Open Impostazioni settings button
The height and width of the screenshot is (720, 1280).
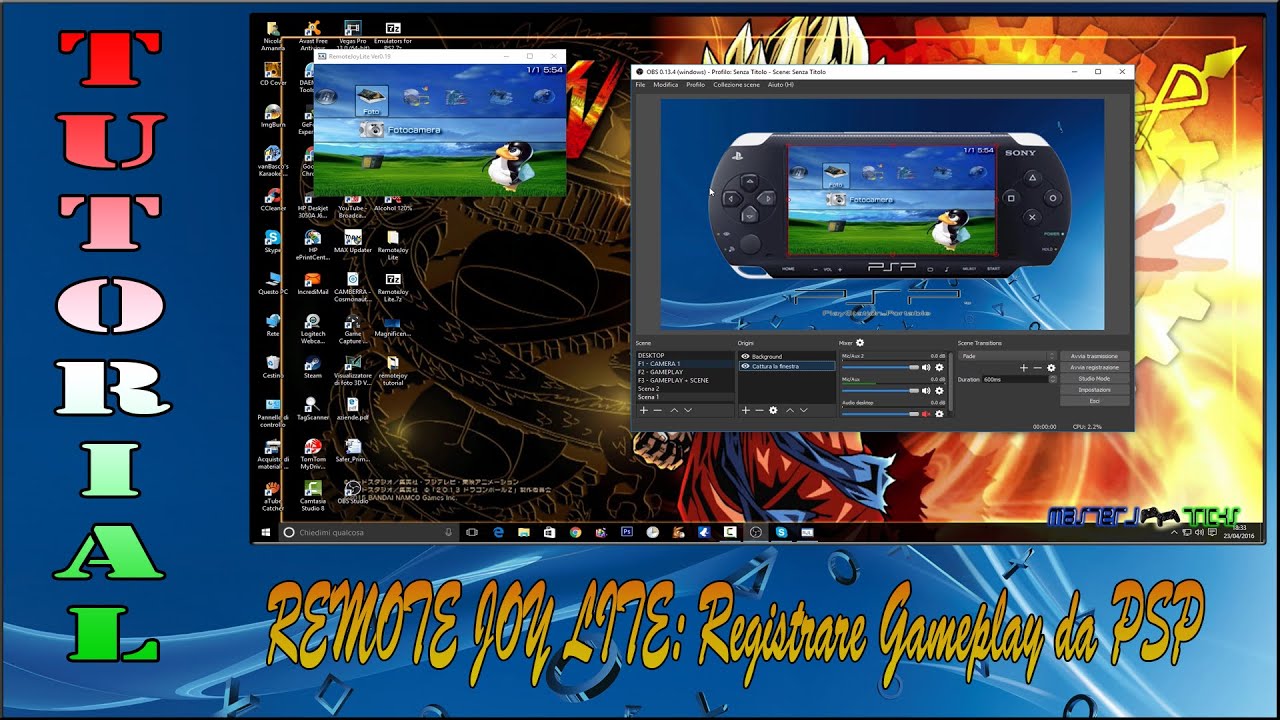pyautogui.click(x=1095, y=390)
